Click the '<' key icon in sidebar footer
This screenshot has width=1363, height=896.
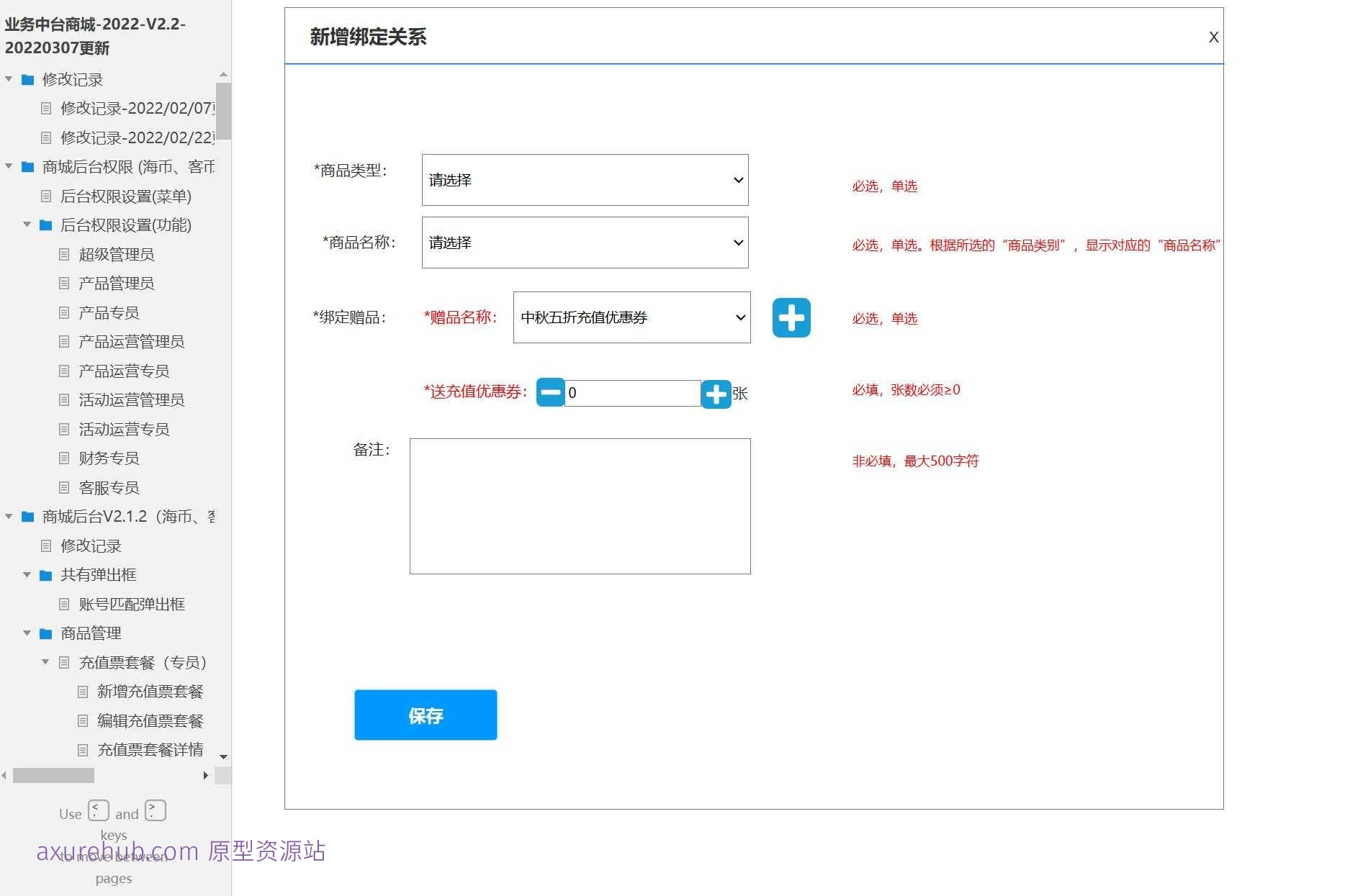(x=98, y=810)
